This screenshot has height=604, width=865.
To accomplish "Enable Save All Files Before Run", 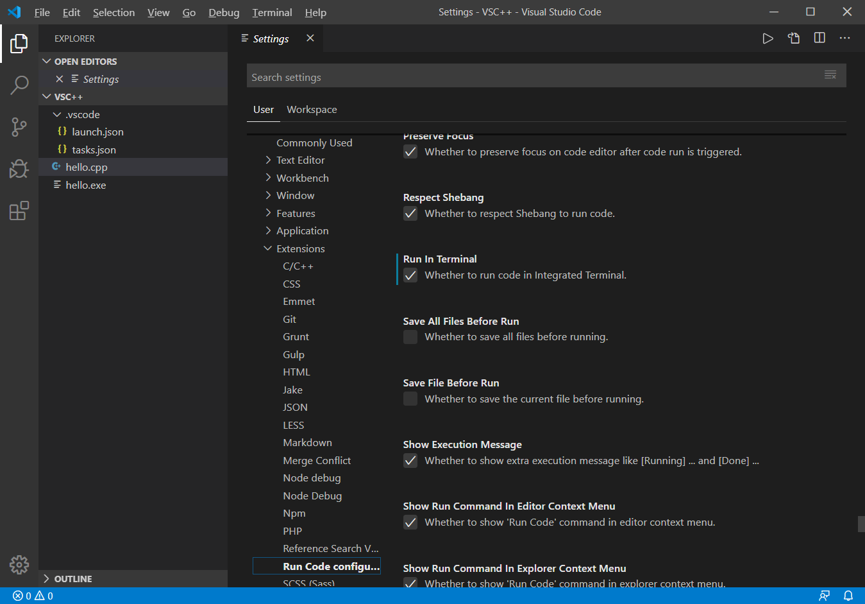I will (410, 337).
